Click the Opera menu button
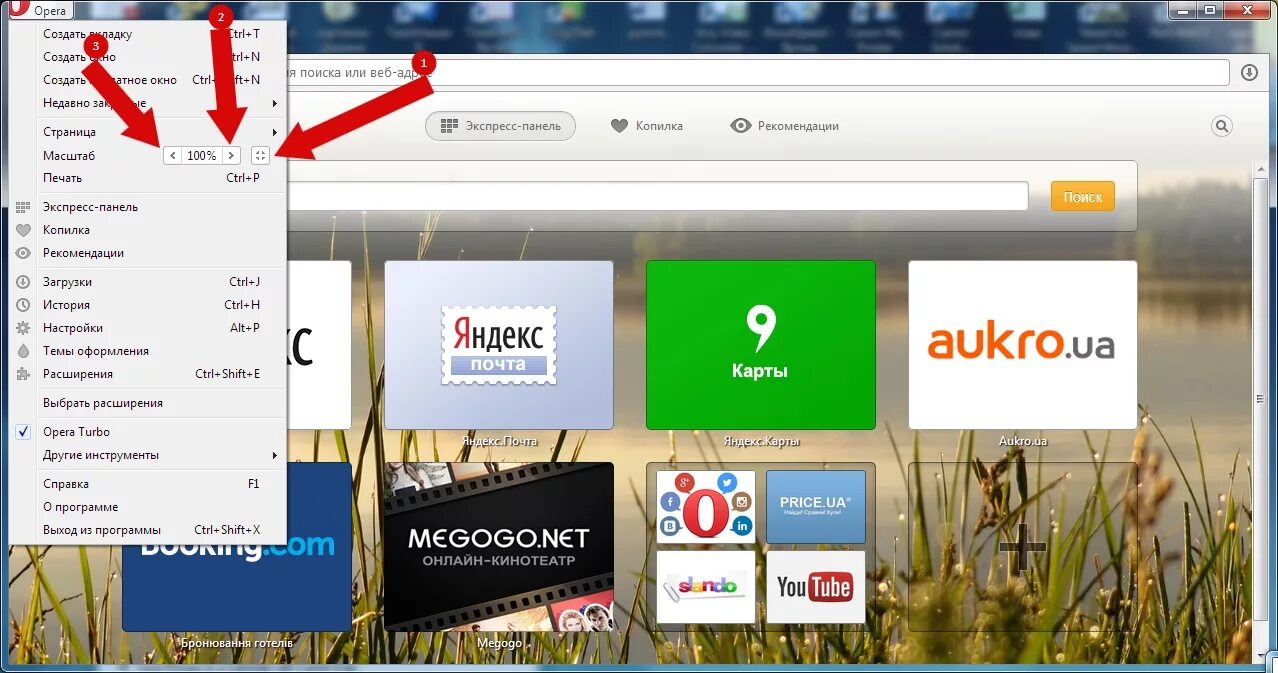Viewport: 1278px width, 673px height. [40, 11]
